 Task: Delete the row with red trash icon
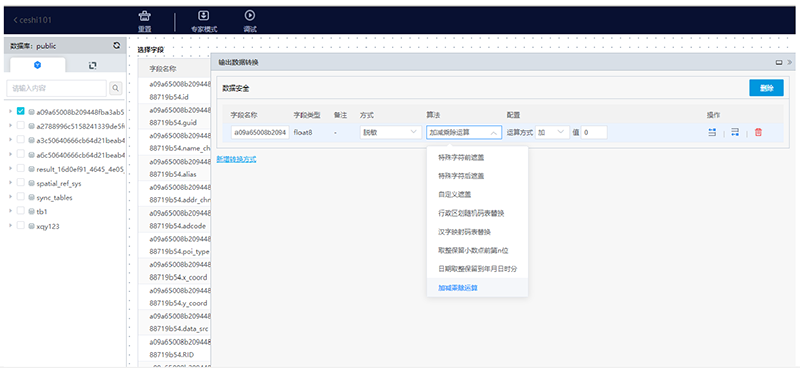pyautogui.click(x=758, y=132)
